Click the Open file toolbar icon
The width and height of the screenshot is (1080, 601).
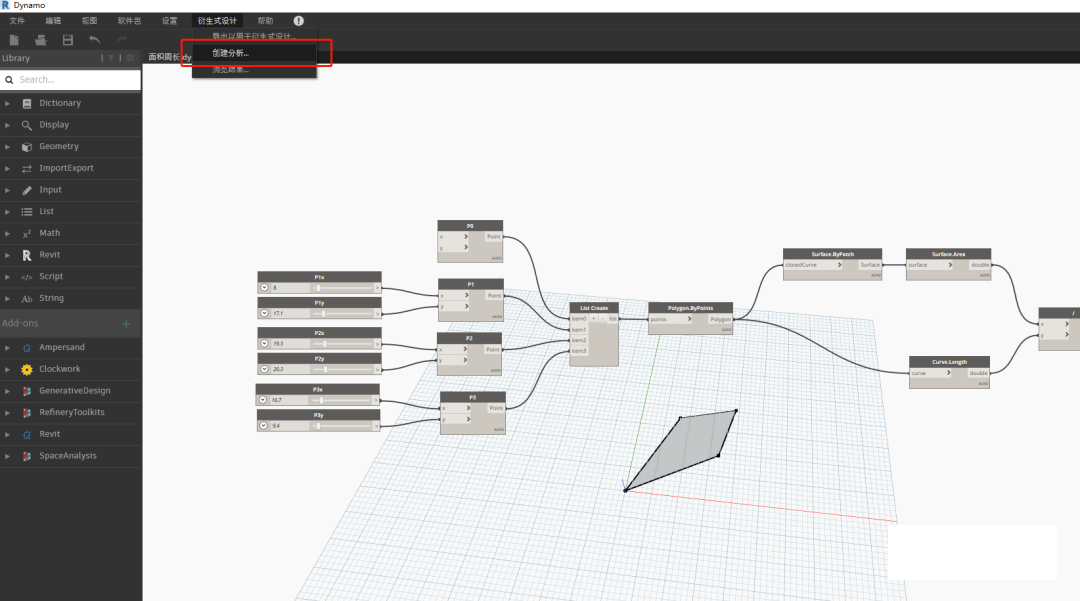pos(41,40)
